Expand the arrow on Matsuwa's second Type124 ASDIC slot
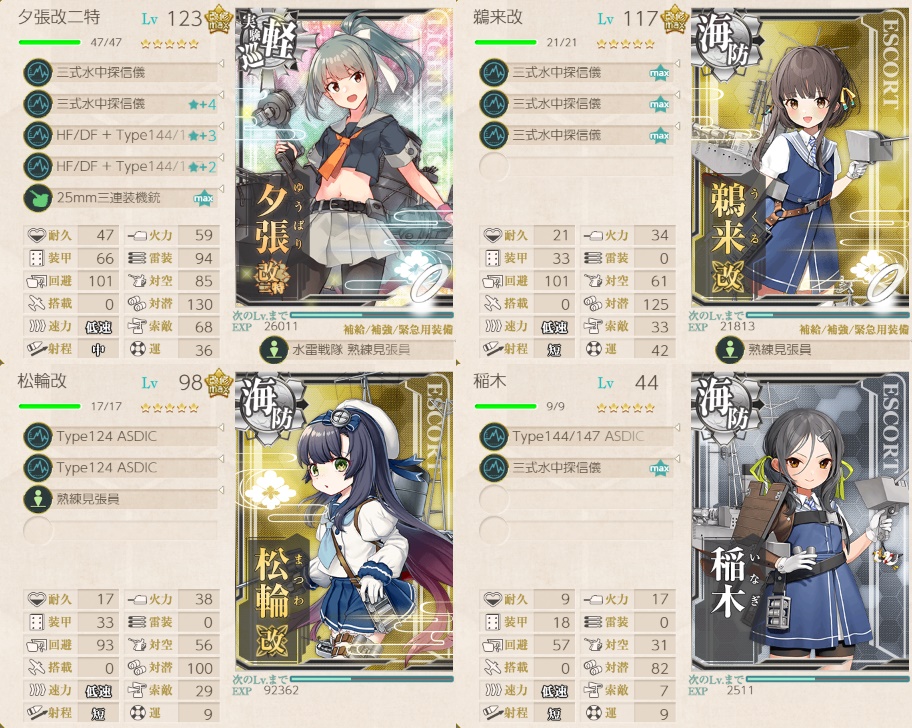This screenshot has width=912, height=728. [221, 458]
